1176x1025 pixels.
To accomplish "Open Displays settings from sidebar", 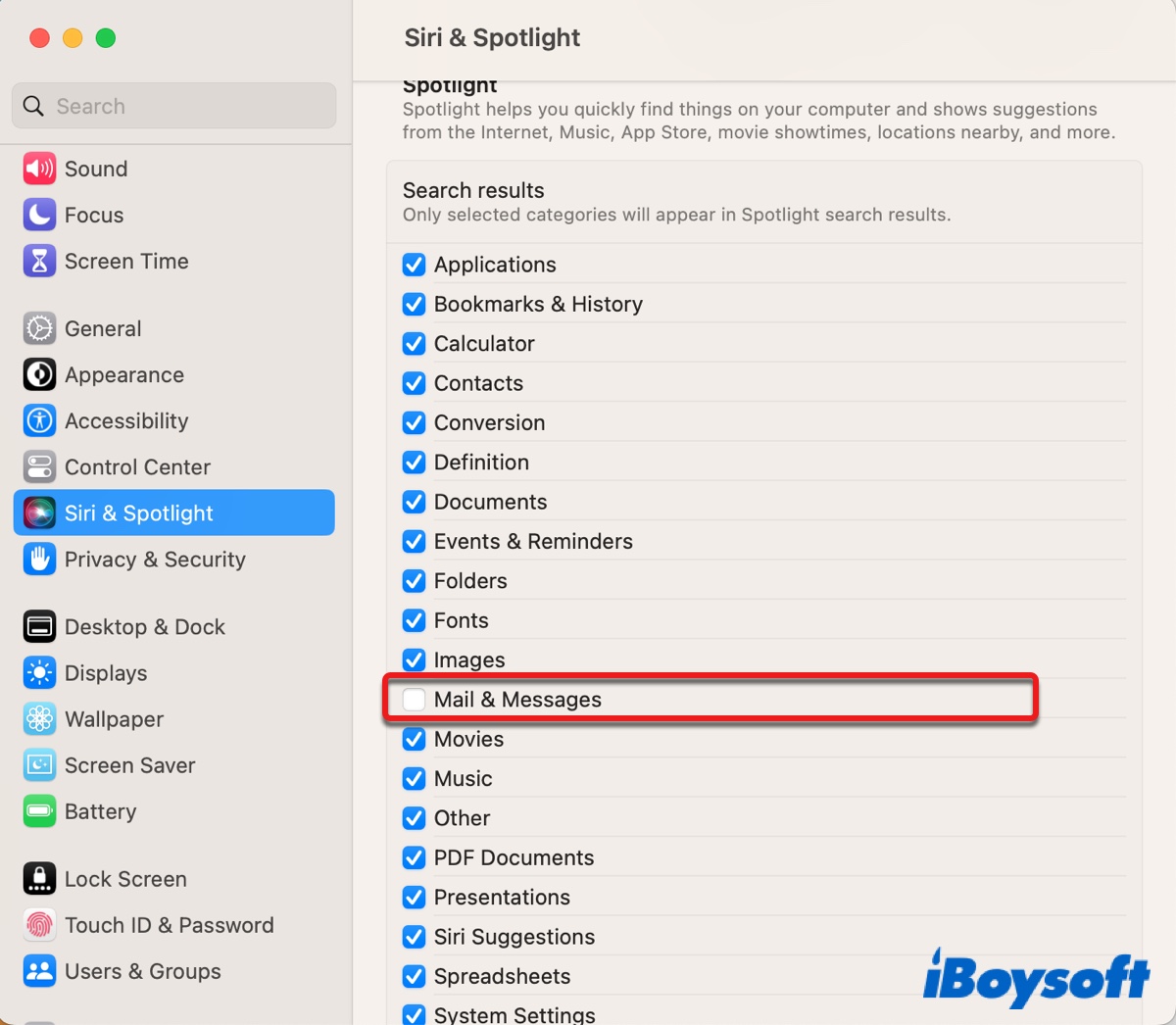I will pyautogui.click(x=106, y=672).
